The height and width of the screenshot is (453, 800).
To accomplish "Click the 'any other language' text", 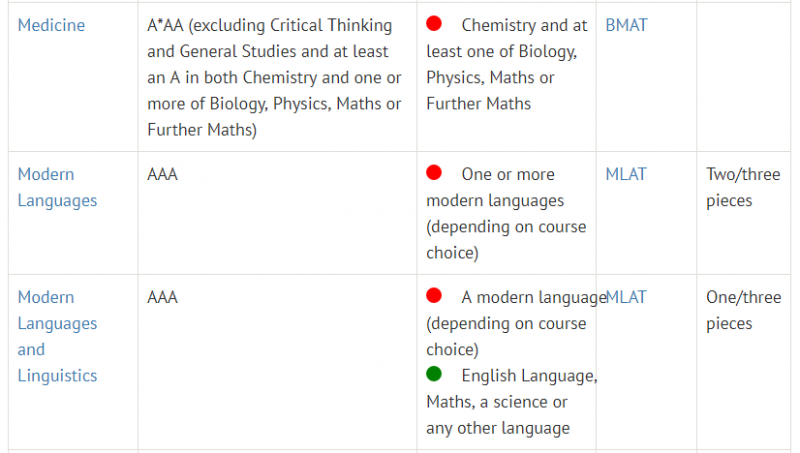I will click(x=498, y=428).
